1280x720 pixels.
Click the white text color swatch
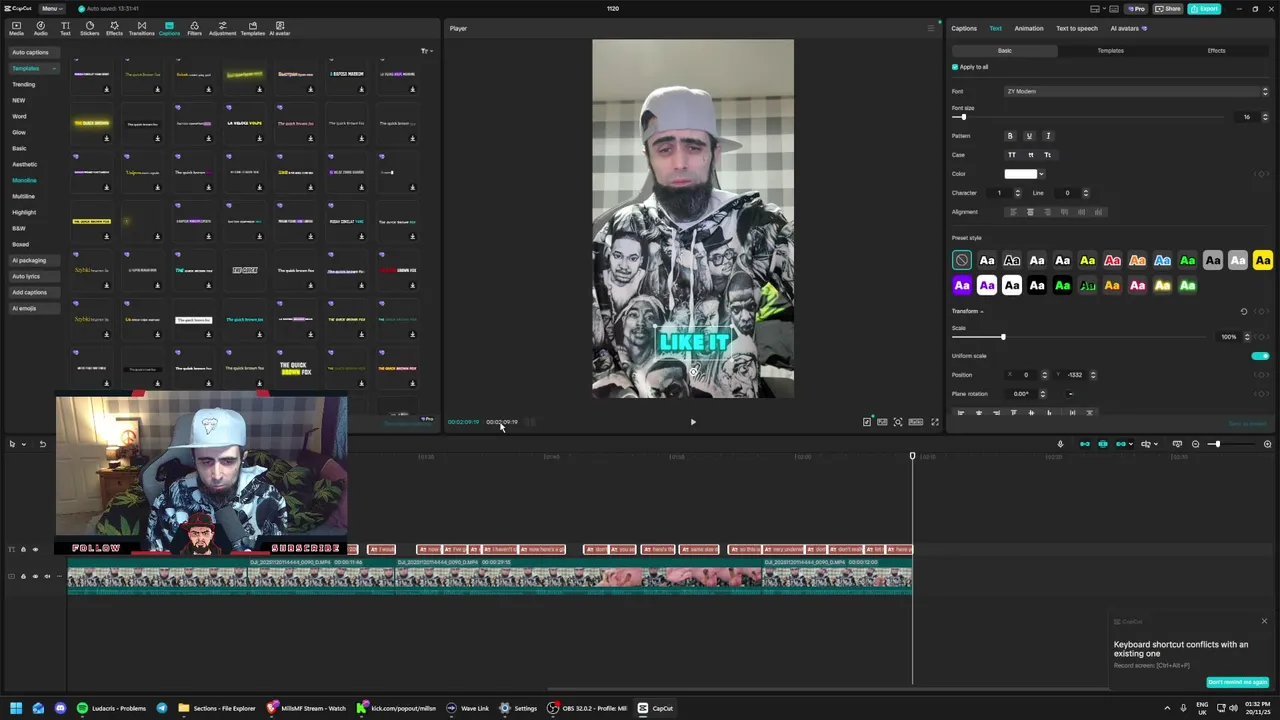(x=1020, y=174)
